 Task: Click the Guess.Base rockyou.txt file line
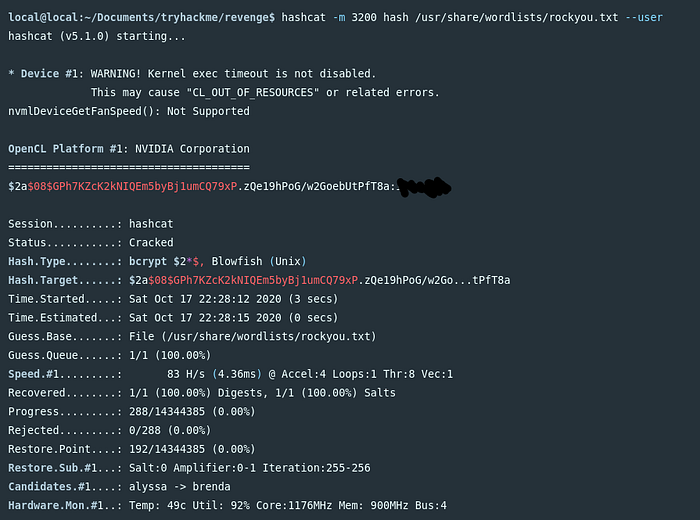click(191, 336)
